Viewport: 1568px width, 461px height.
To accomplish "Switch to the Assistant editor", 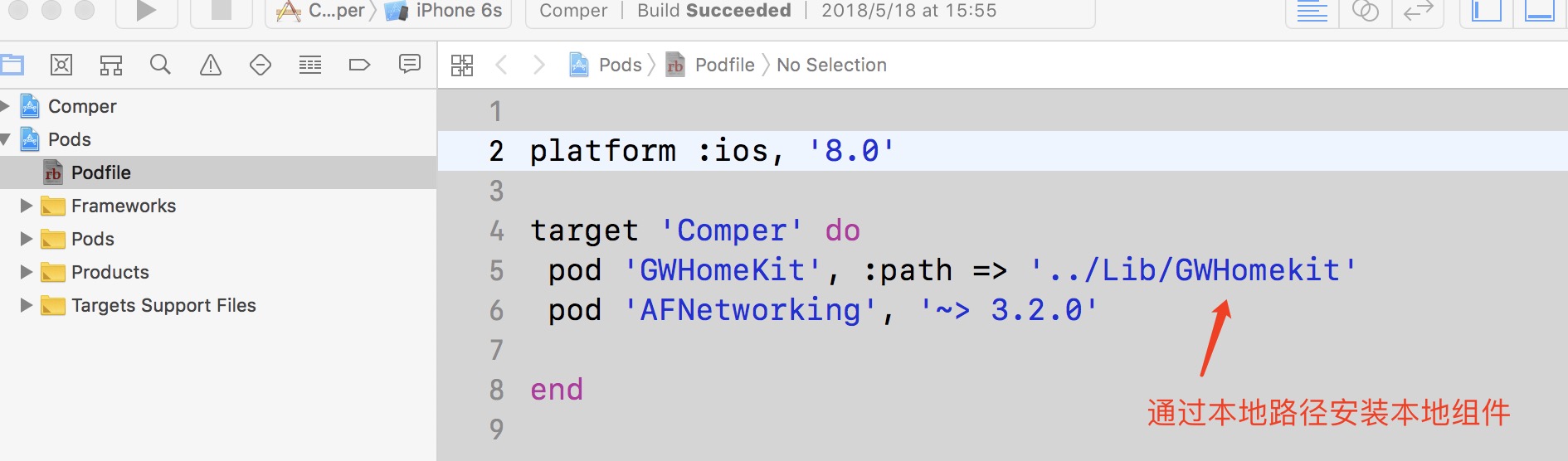I will coord(1365,11).
